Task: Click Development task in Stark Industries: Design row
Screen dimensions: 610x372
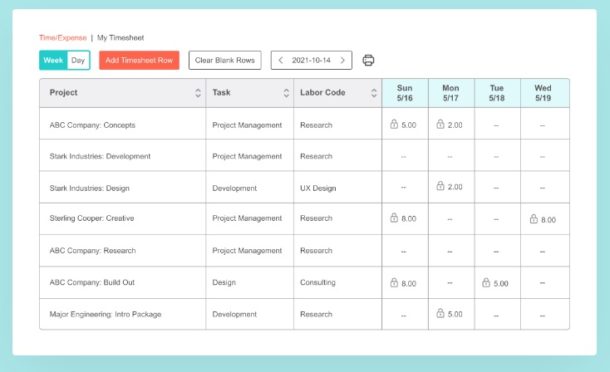Action: pos(235,188)
